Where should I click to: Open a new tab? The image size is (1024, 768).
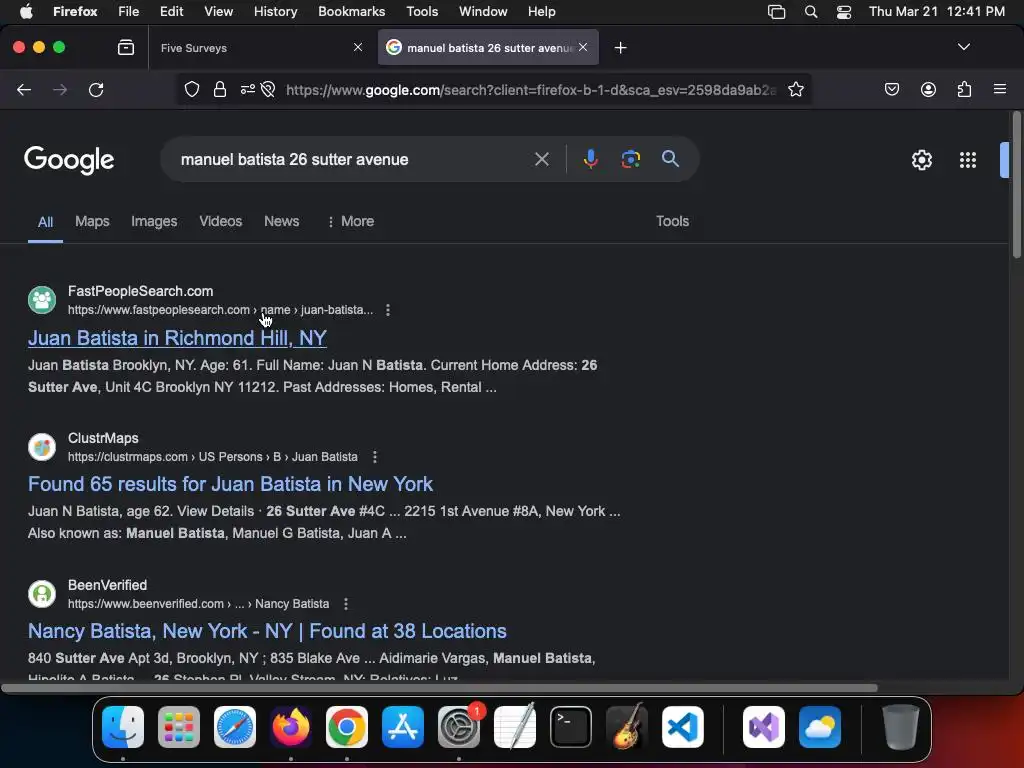(620, 48)
